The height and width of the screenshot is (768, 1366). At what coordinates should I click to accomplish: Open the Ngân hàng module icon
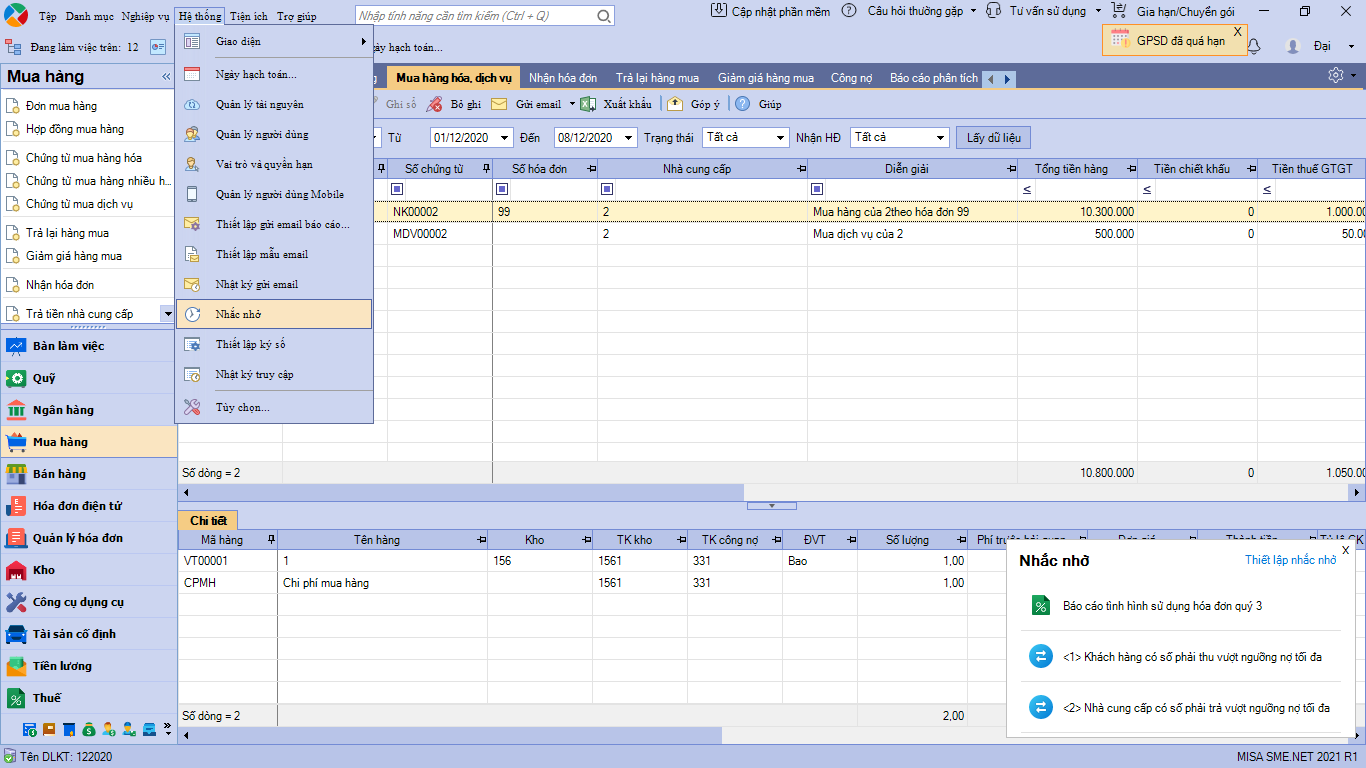[x=16, y=410]
